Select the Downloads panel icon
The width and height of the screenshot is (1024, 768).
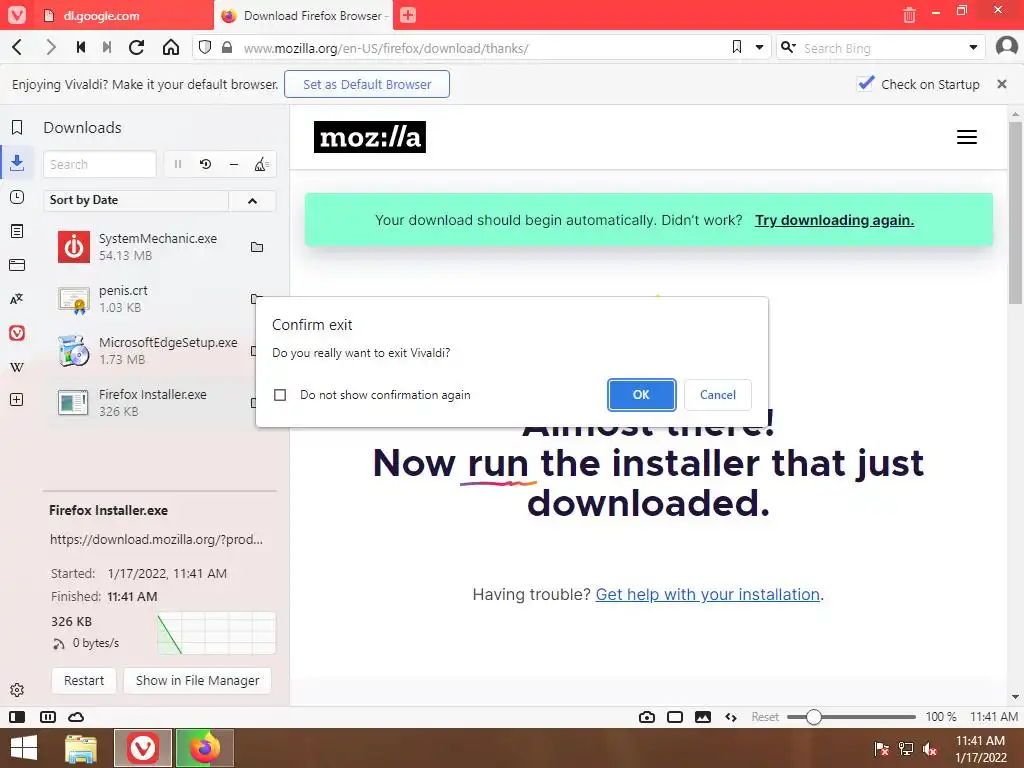click(17, 163)
